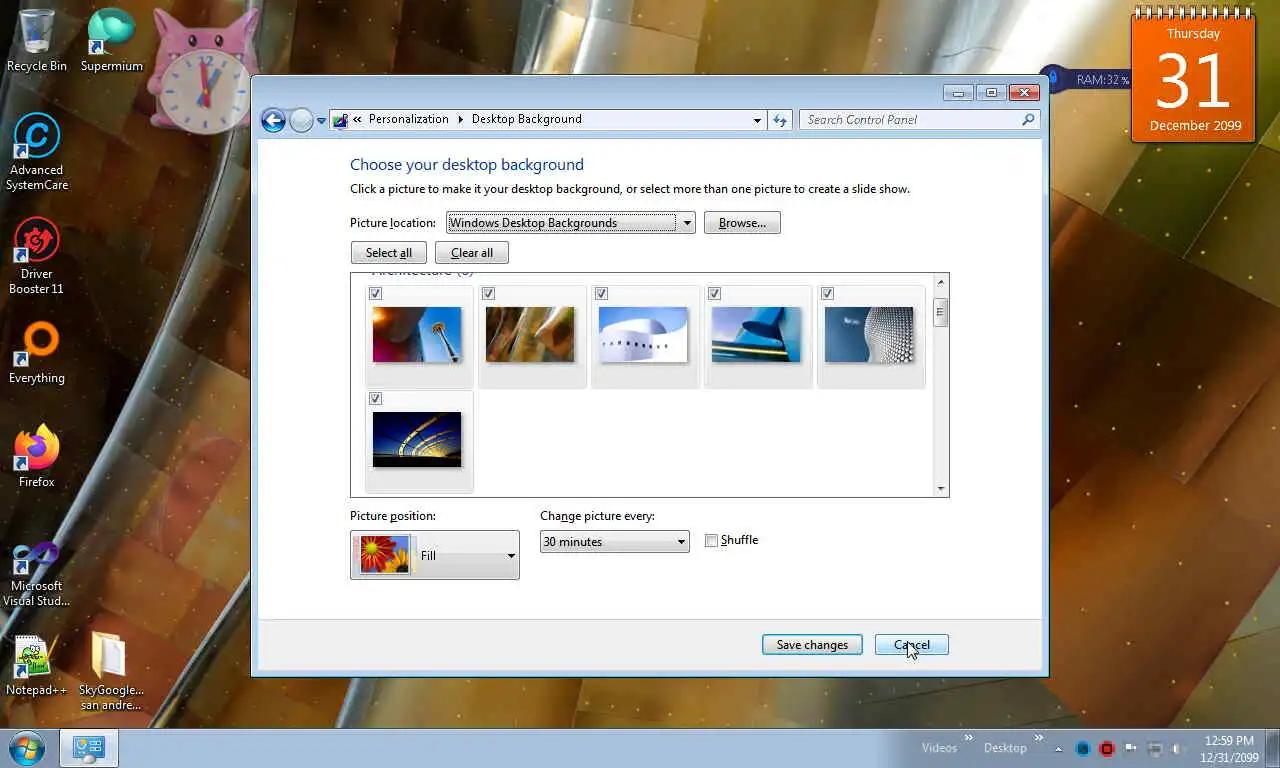
Task: Click the blue round tray icon
Action: 1083,749
